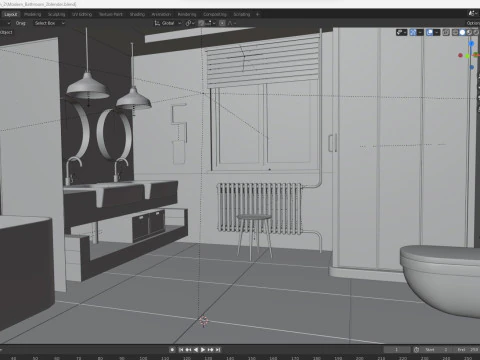Viewport: 480px width, 360px height.
Task: Open the Sculpting workspace tab
Action: (56, 14)
